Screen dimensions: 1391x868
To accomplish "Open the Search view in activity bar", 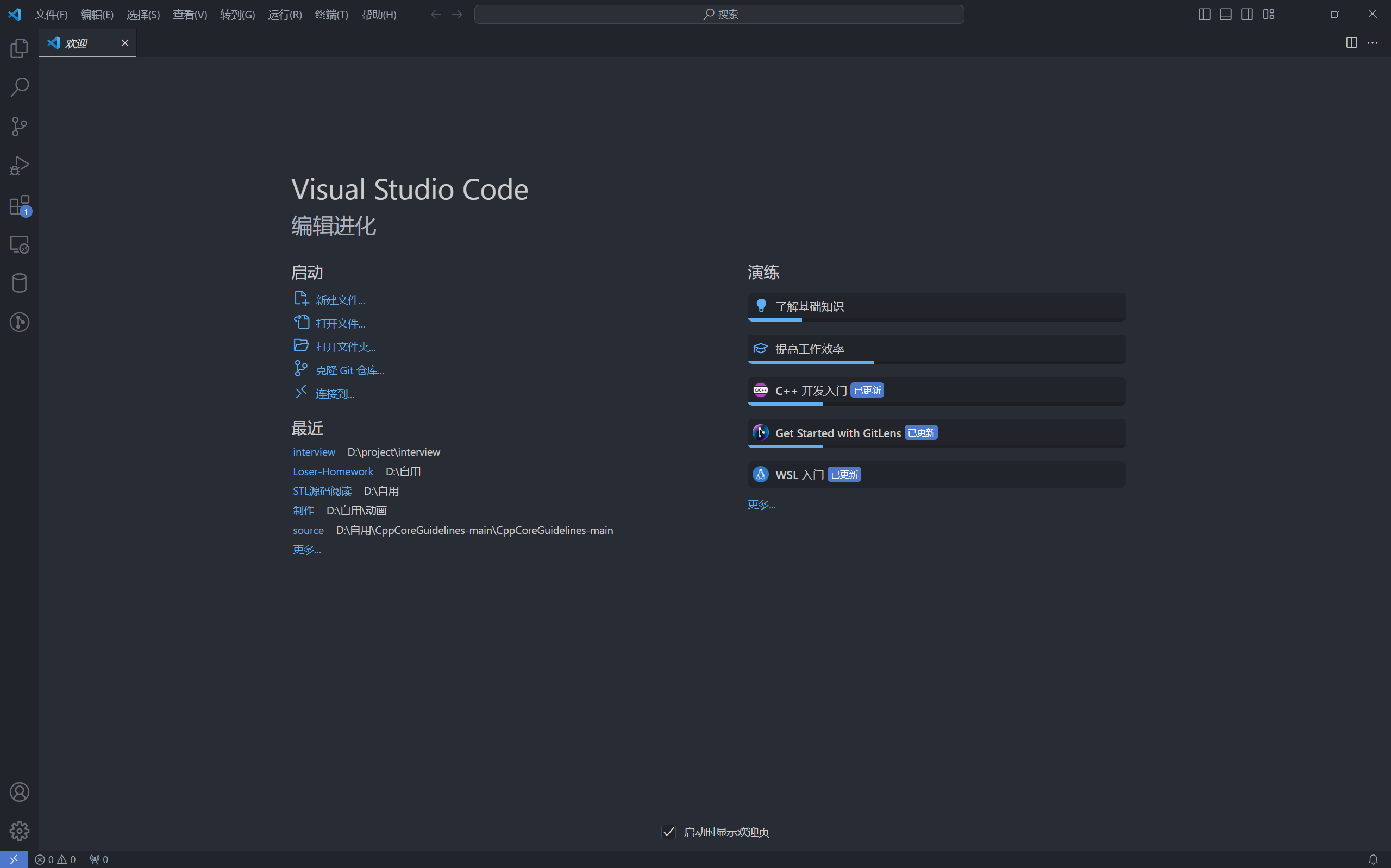I will click(20, 87).
